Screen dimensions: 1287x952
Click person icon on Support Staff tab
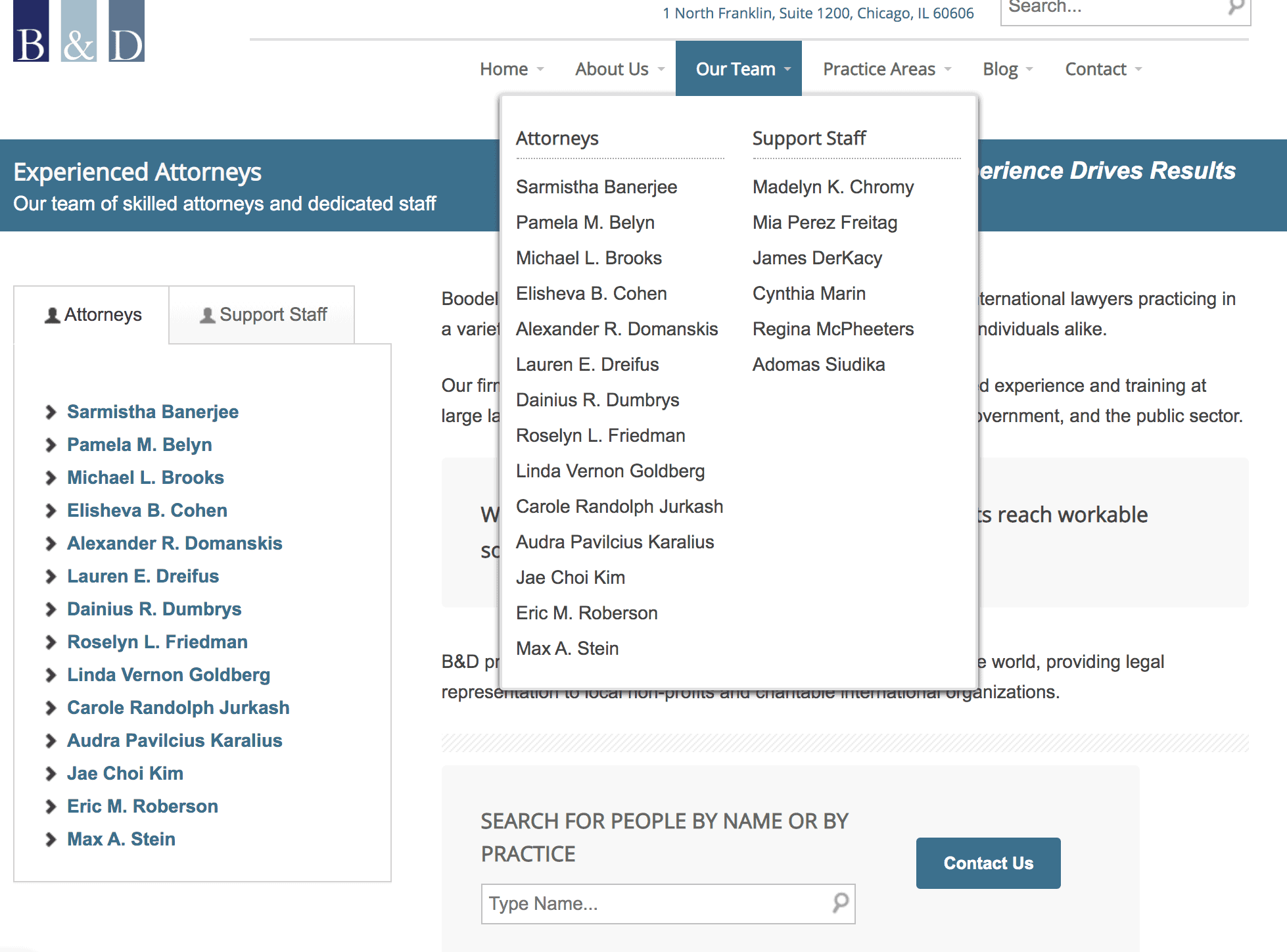pos(208,316)
